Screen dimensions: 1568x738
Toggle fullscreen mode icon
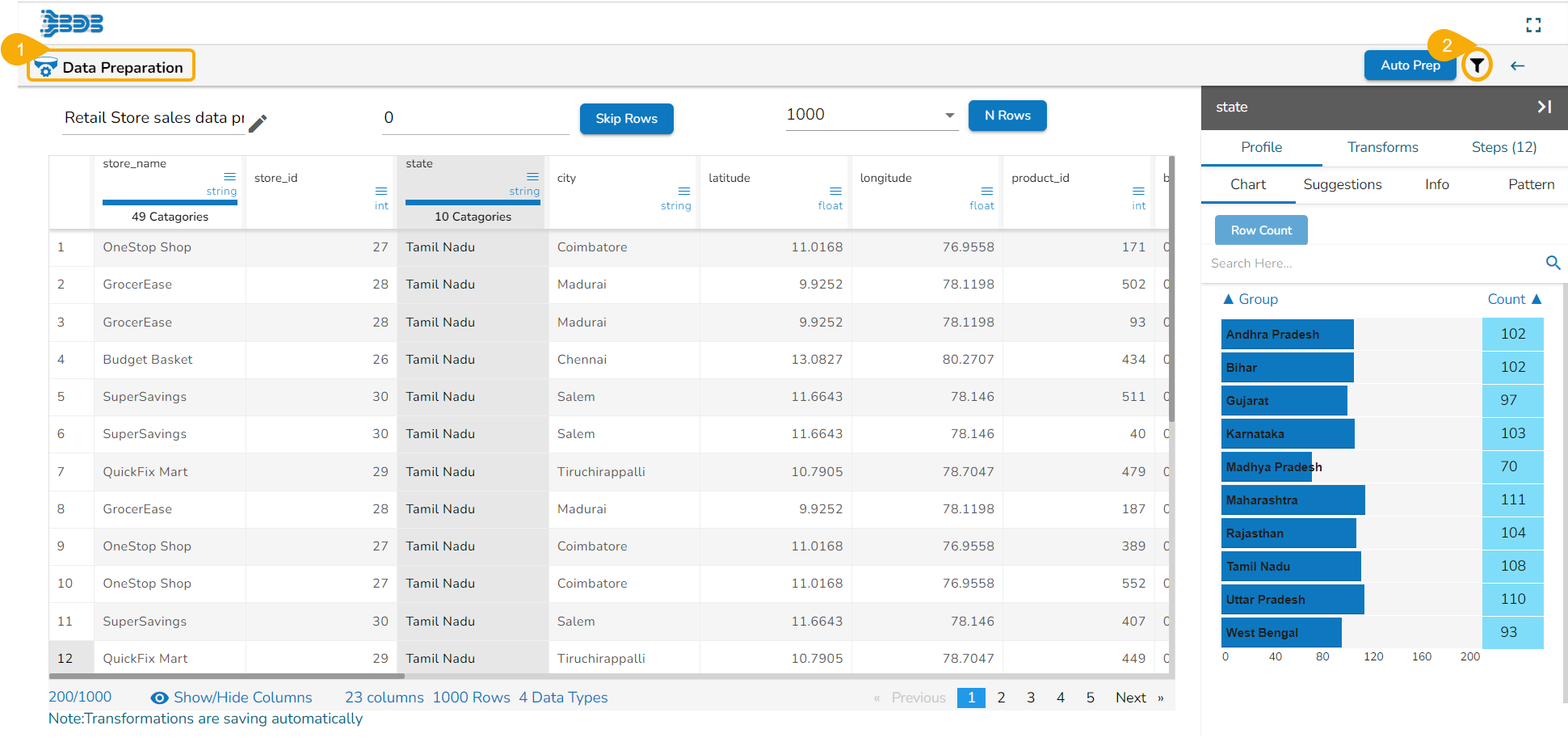(1533, 25)
